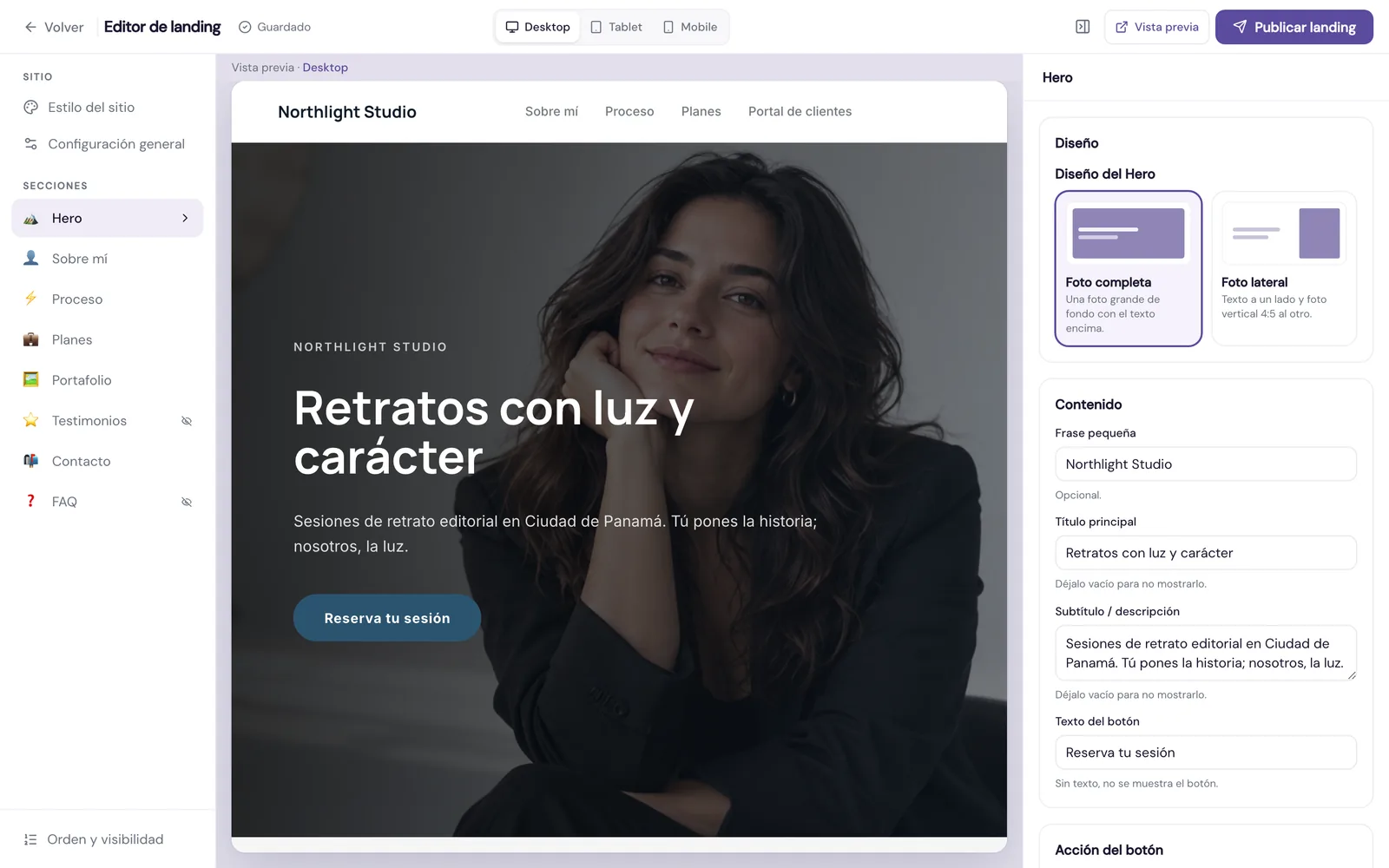Open Planes in preview navigation
1389x868 pixels.
pos(701,111)
